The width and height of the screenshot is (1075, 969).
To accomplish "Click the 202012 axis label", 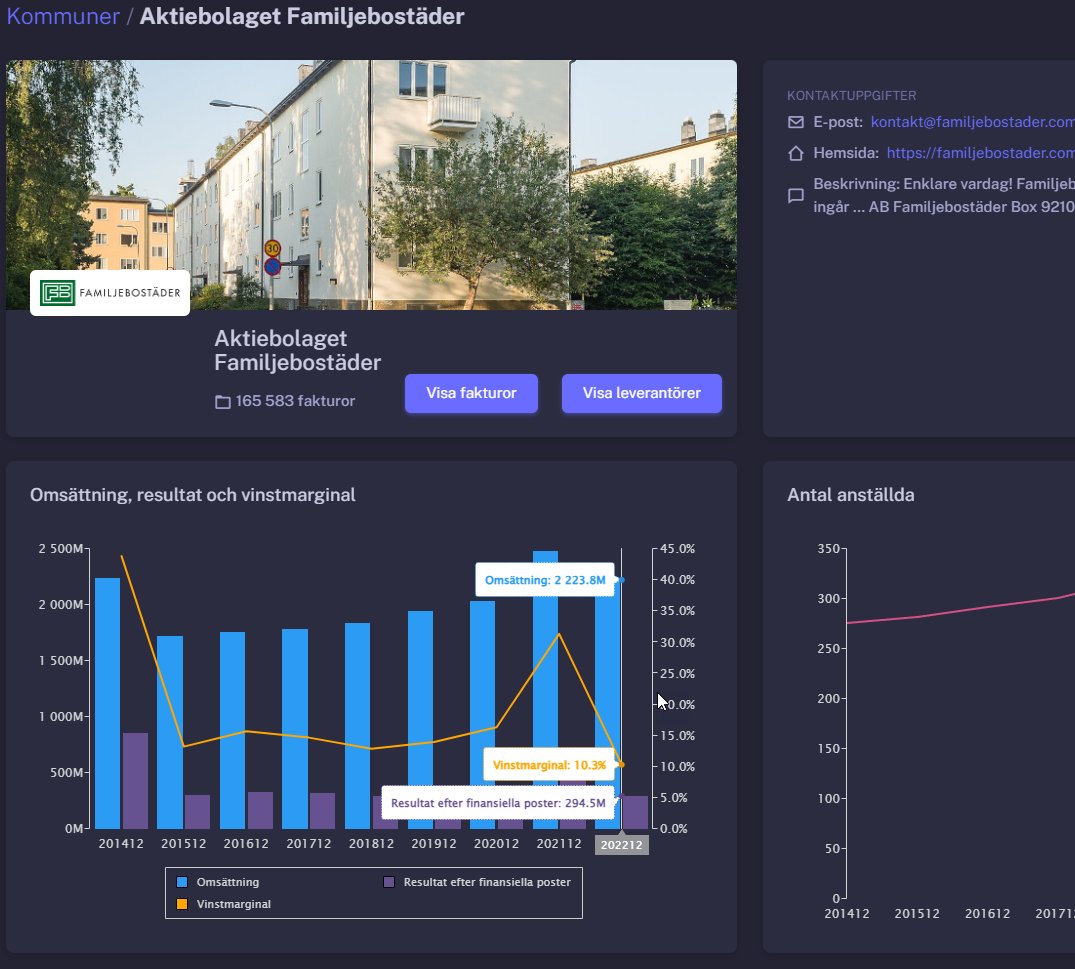I will (x=496, y=844).
